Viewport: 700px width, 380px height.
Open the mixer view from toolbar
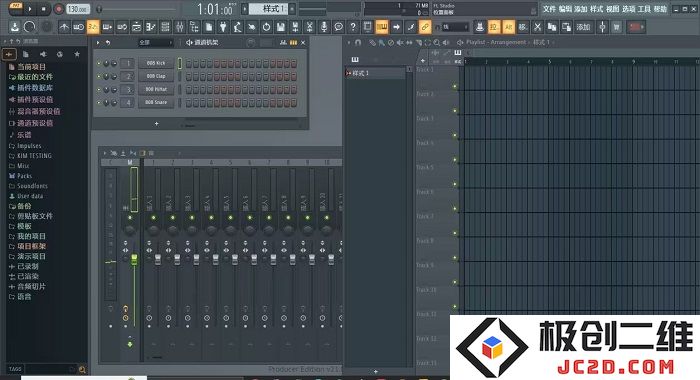click(x=179, y=27)
